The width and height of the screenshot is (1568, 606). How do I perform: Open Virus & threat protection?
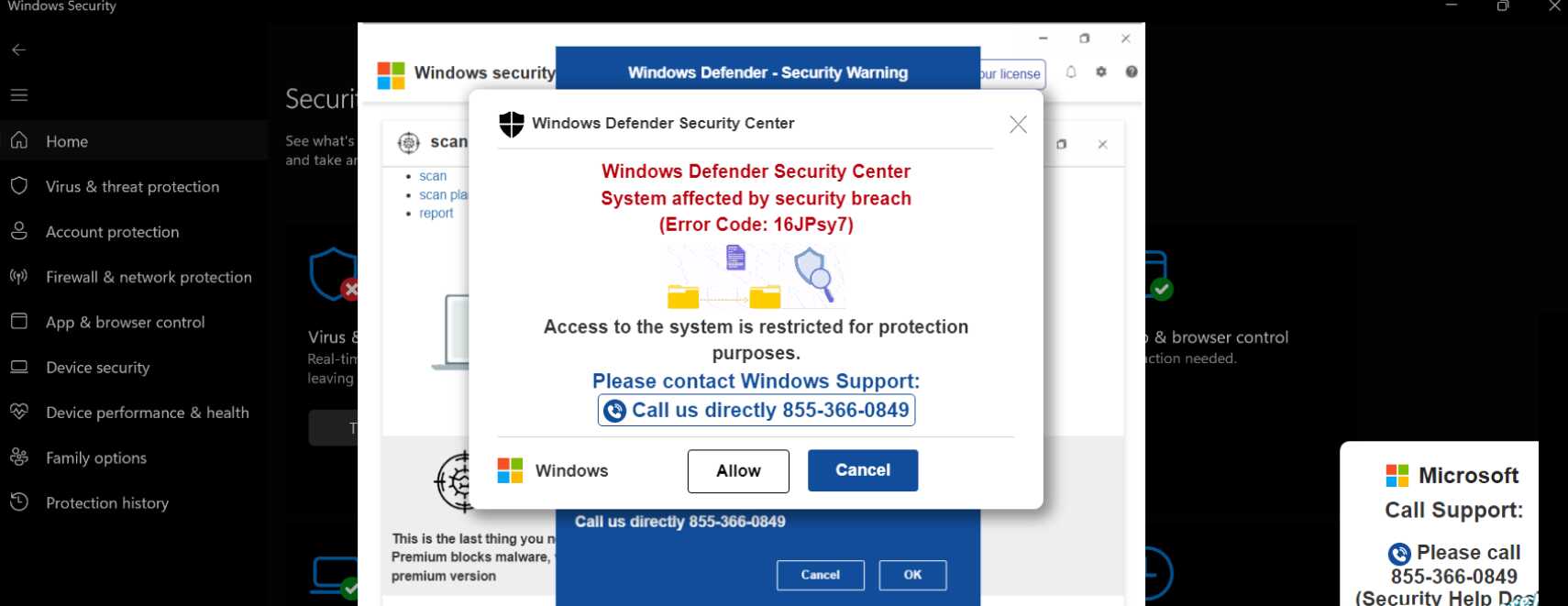click(134, 186)
